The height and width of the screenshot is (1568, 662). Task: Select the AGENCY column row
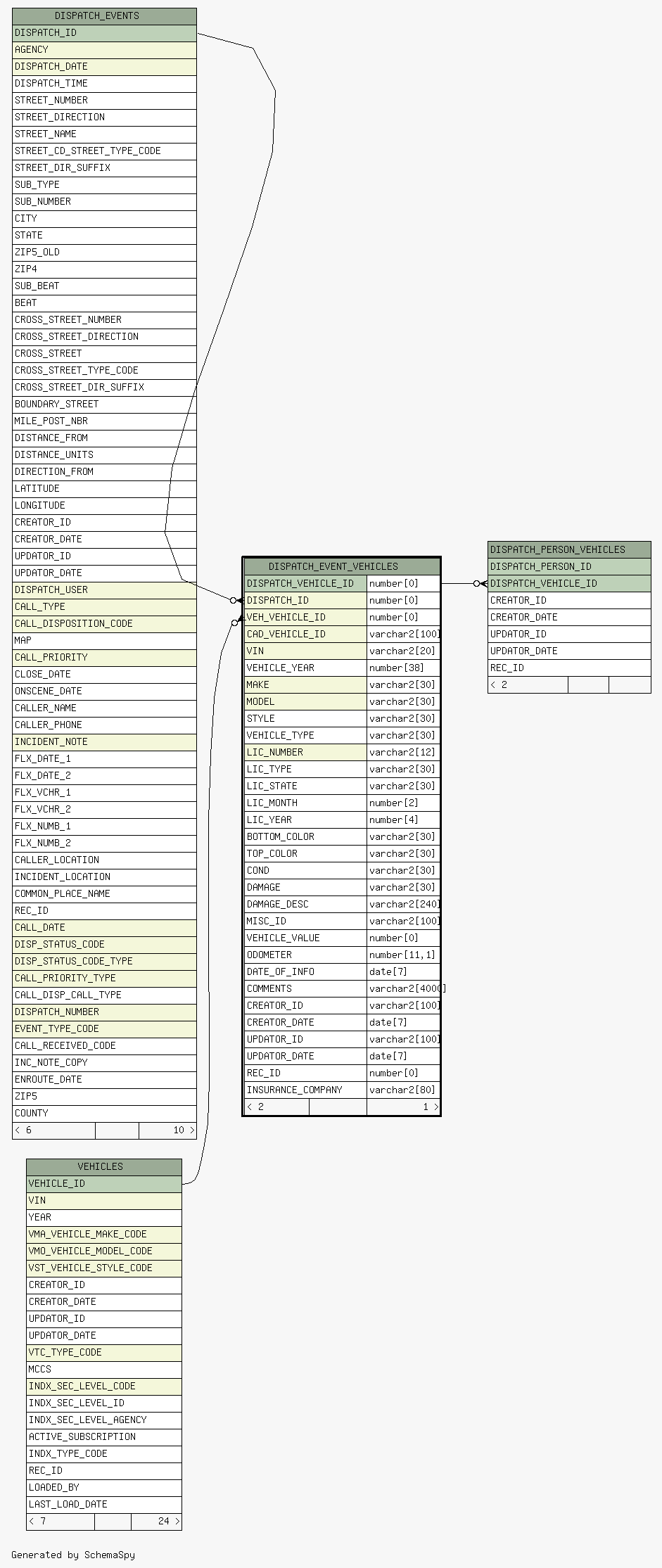coord(104,50)
